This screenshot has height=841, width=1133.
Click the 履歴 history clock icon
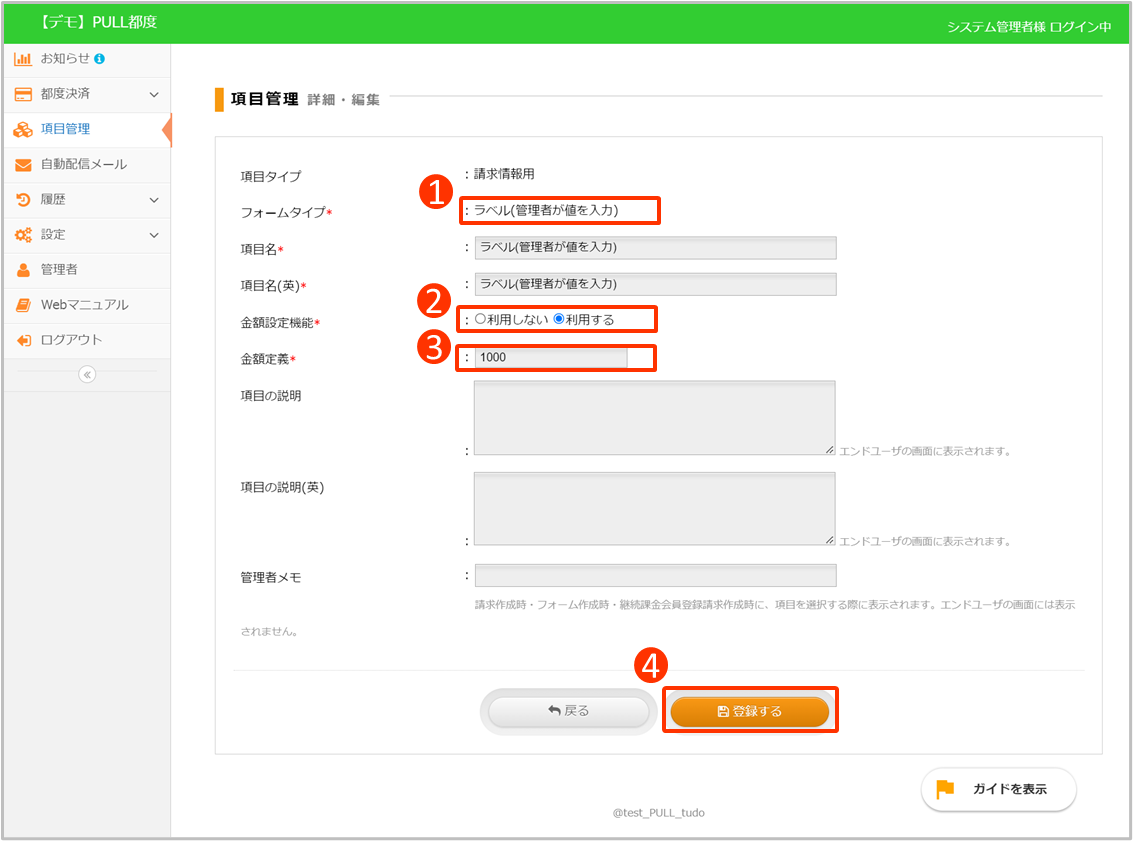point(23,200)
